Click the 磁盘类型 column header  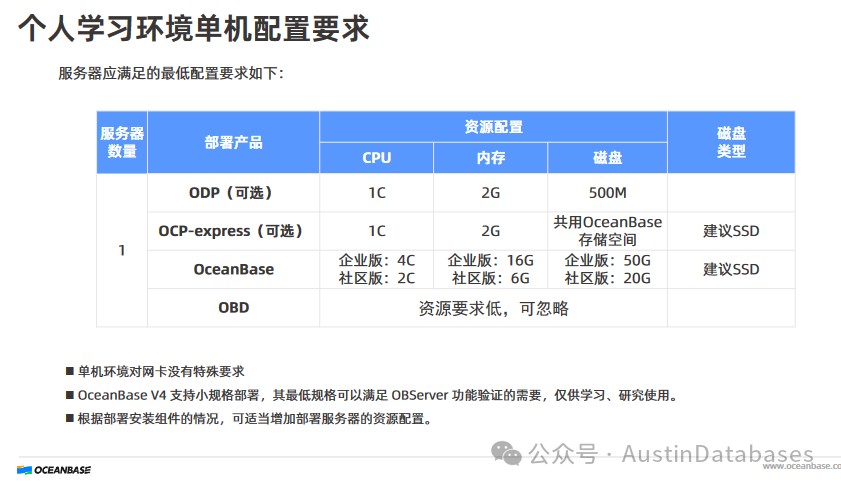pyautogui.click(x=731, y=142)
